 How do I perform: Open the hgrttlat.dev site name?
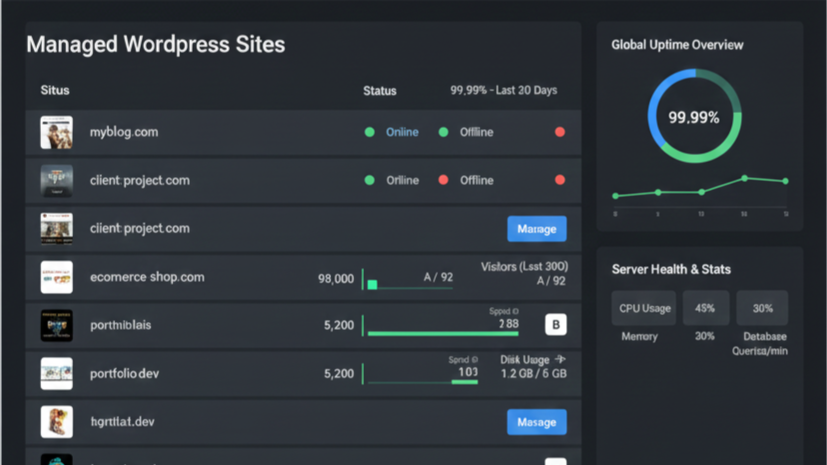click(x=122, y=422)
